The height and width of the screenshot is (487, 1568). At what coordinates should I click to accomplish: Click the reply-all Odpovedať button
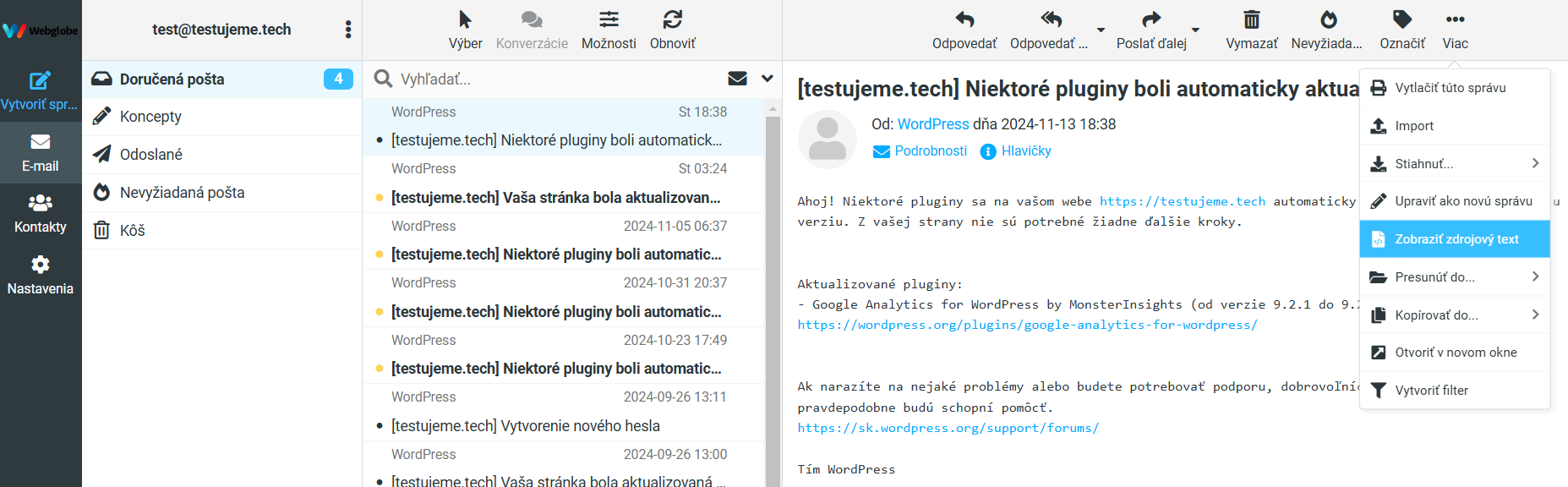click(1049, 30)
